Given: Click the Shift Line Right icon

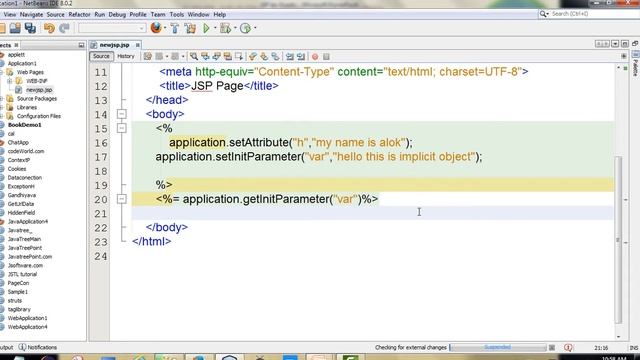Looking at the screenshot, I should tap(301, 56).
